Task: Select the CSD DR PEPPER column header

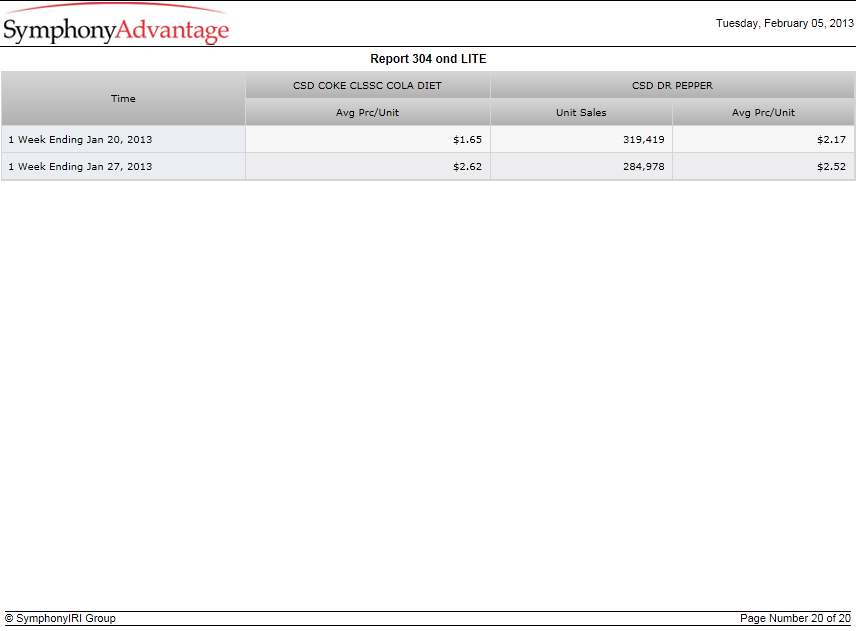Action: pos(672,86)
